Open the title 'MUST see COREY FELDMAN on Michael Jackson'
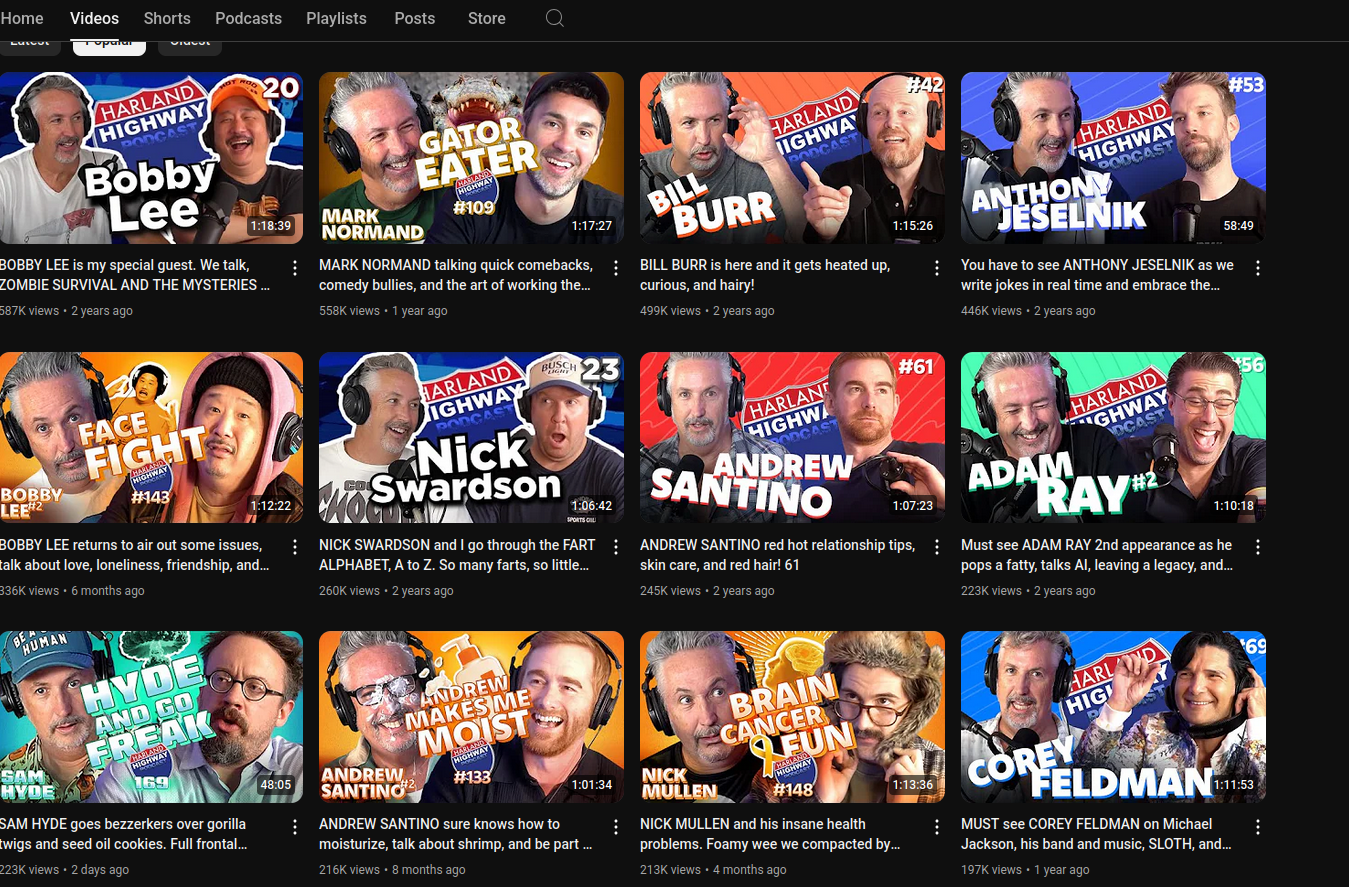The height and width of the screenshot is (887, 1349). point(1097,834)
